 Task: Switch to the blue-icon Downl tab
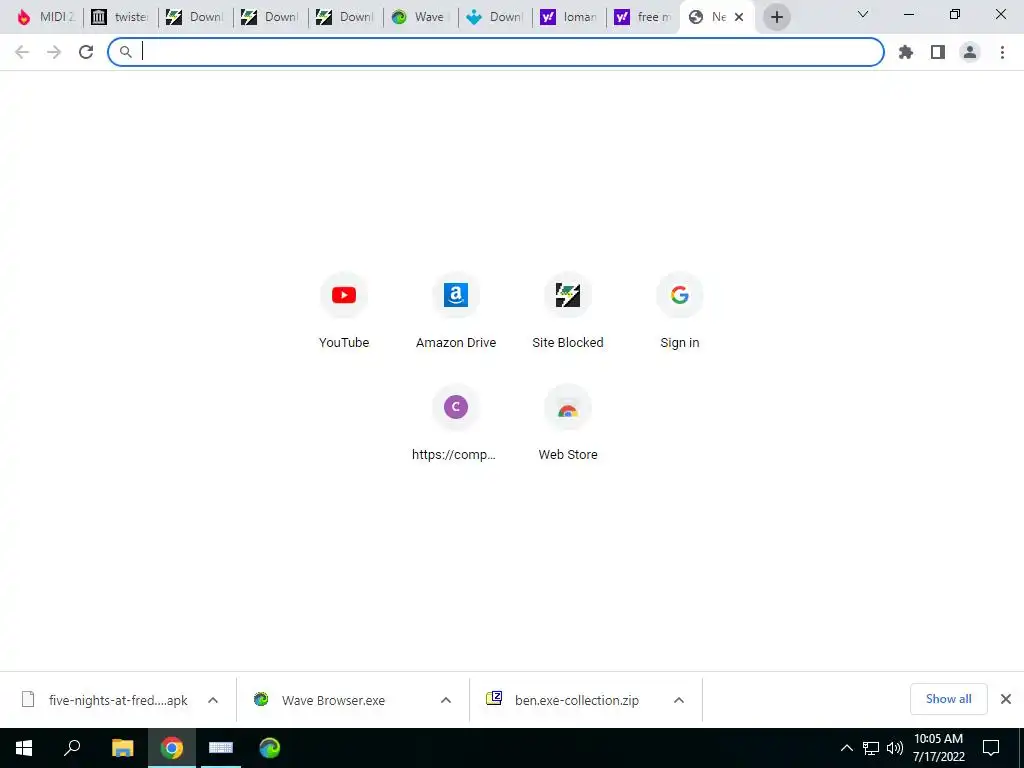pos(495,17)
